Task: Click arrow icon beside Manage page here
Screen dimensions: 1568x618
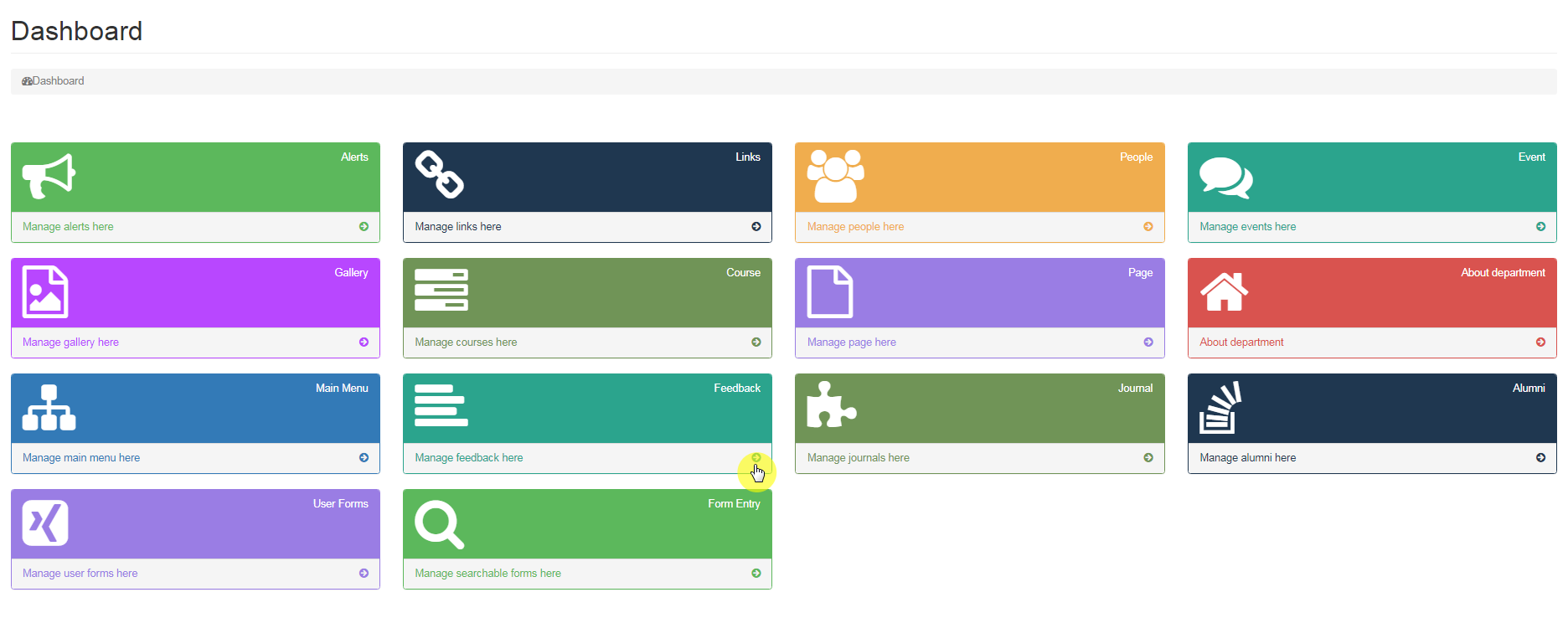Action: pyautogui.click(x=1148, y=342)
